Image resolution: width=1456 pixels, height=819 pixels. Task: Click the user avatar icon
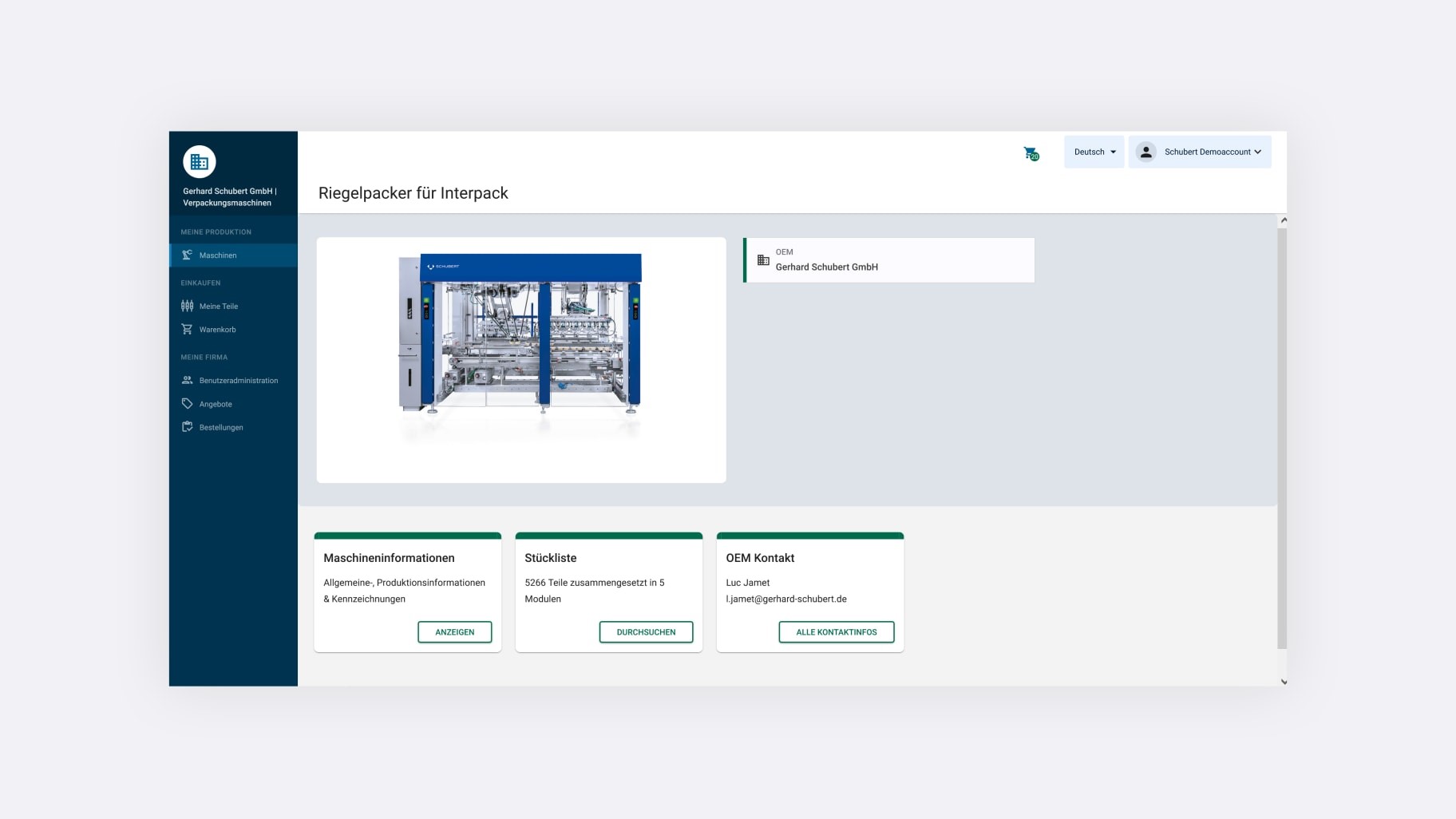(x=1145, y=152)
